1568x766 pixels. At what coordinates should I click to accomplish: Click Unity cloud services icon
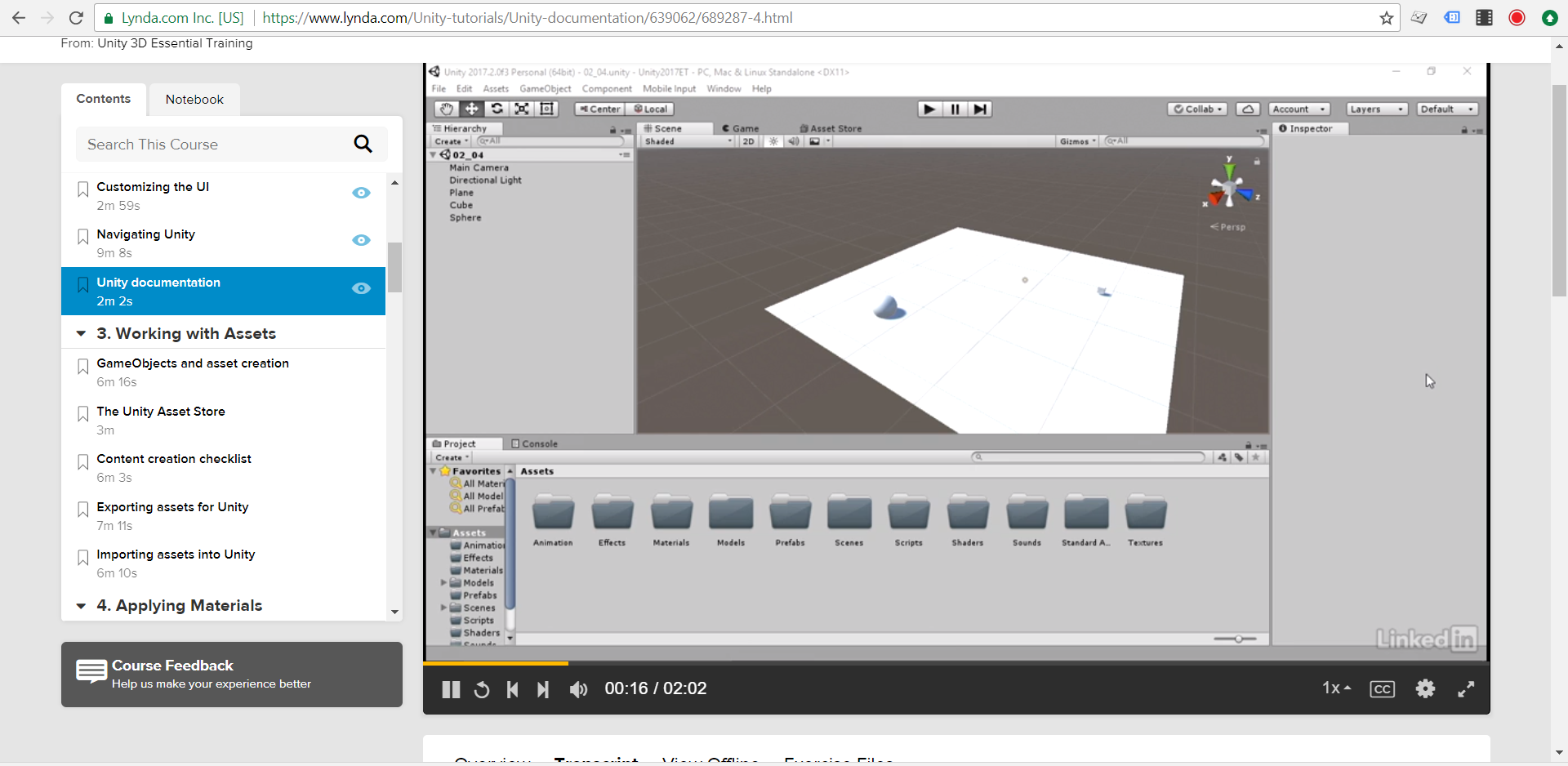1248,109
